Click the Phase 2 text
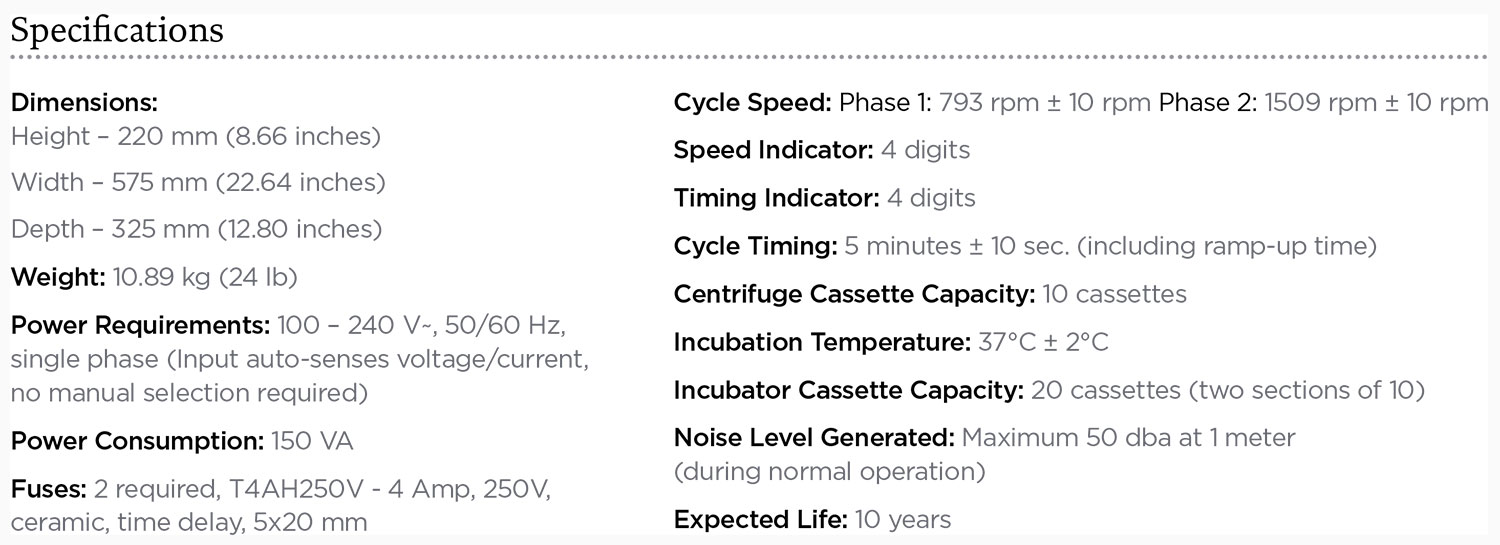 1207,103
